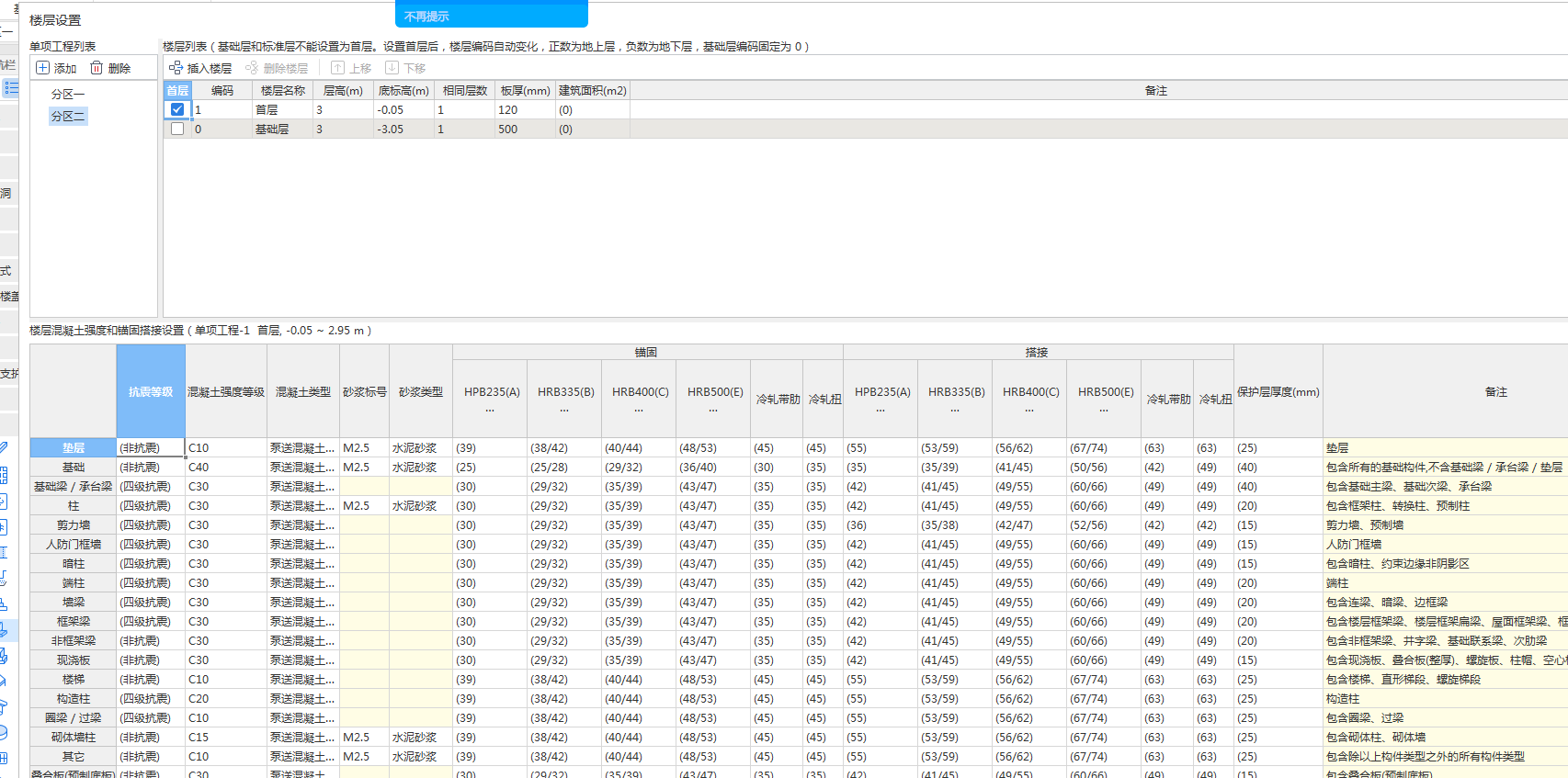Click the 板厚(mm) column header
Viewport: 1568px width, 778px height.
click(x=525, y=91)
